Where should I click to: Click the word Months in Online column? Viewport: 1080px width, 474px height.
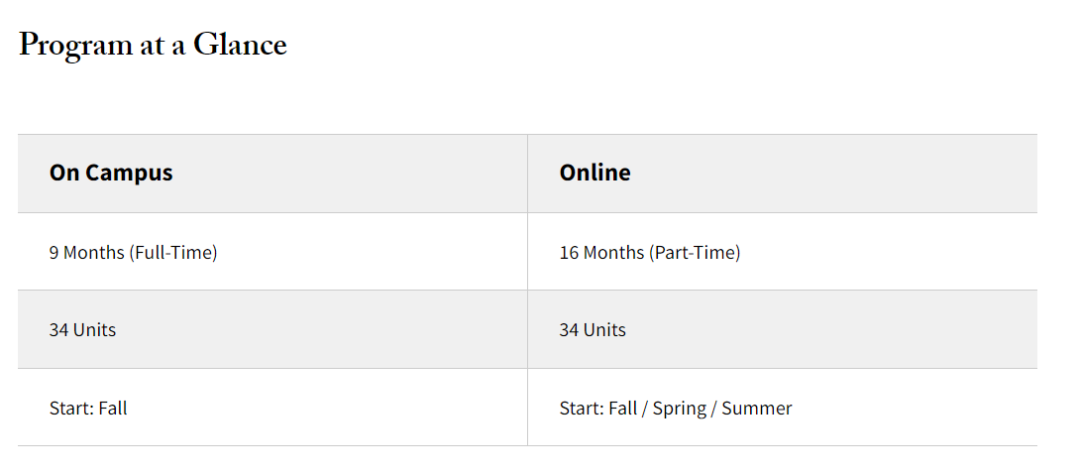coord(614,253)
